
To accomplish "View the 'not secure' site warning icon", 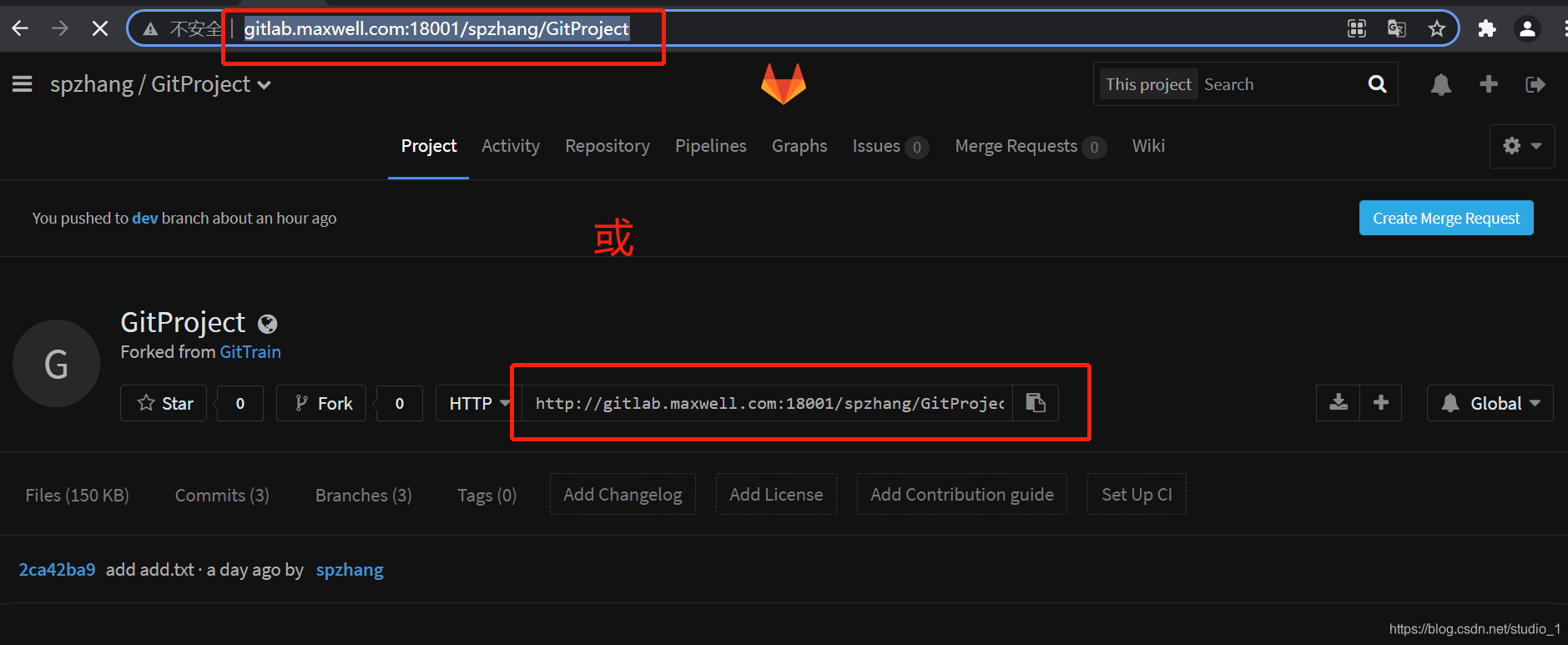I will click(x=151, y=29).
